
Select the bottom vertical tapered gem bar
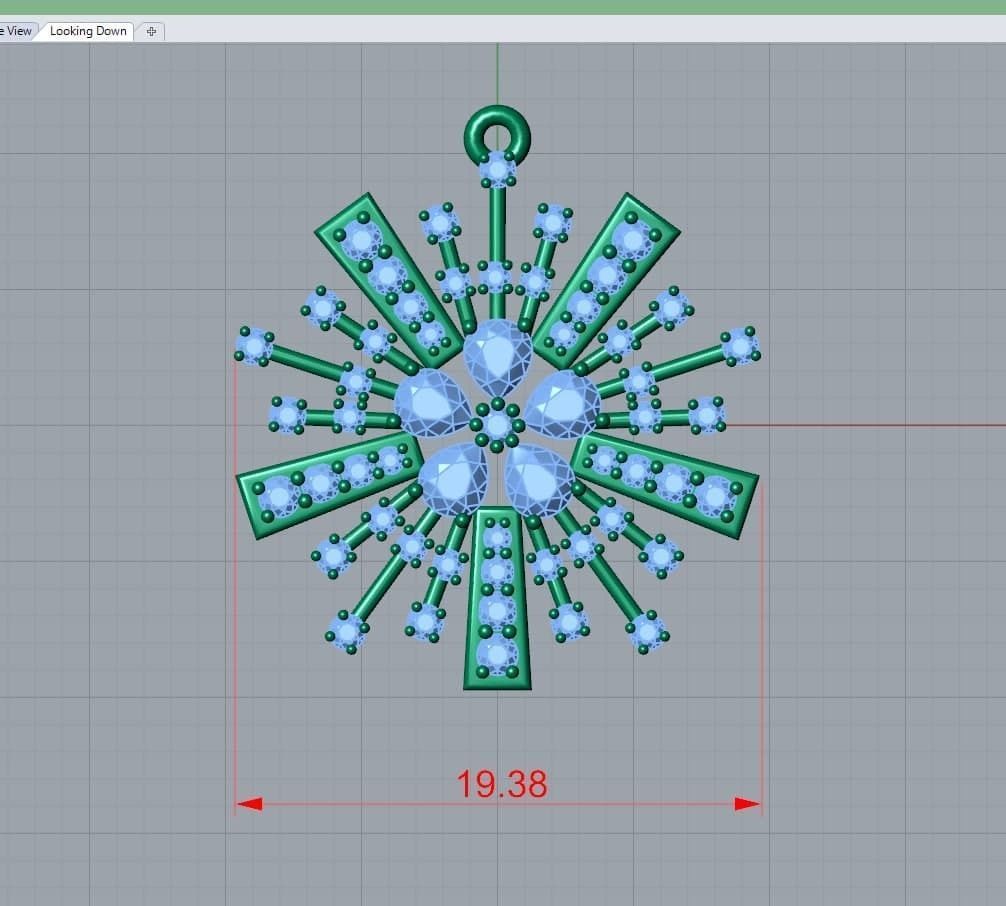498,599
